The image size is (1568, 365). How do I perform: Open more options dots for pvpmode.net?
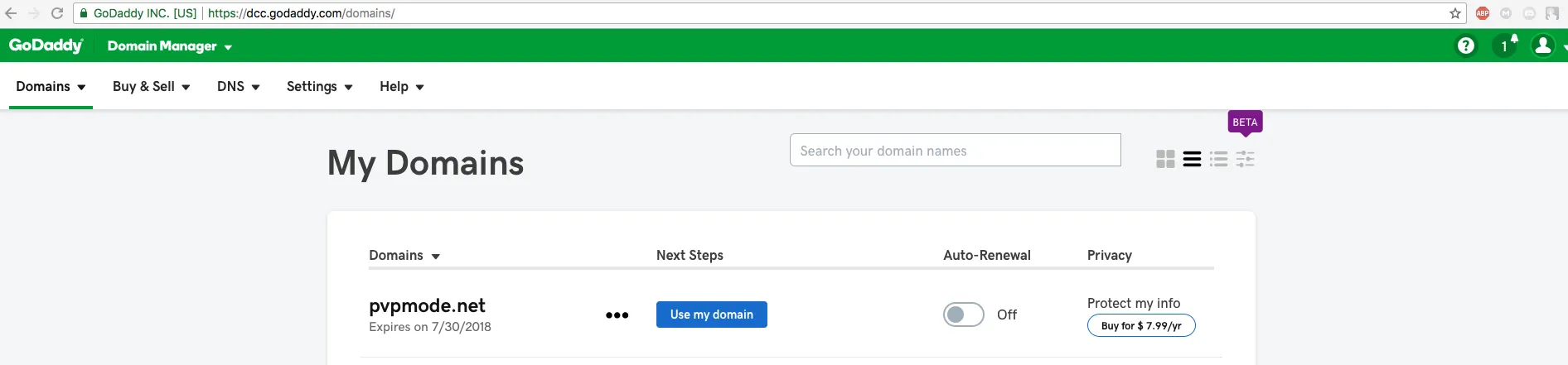coord(617,315)
